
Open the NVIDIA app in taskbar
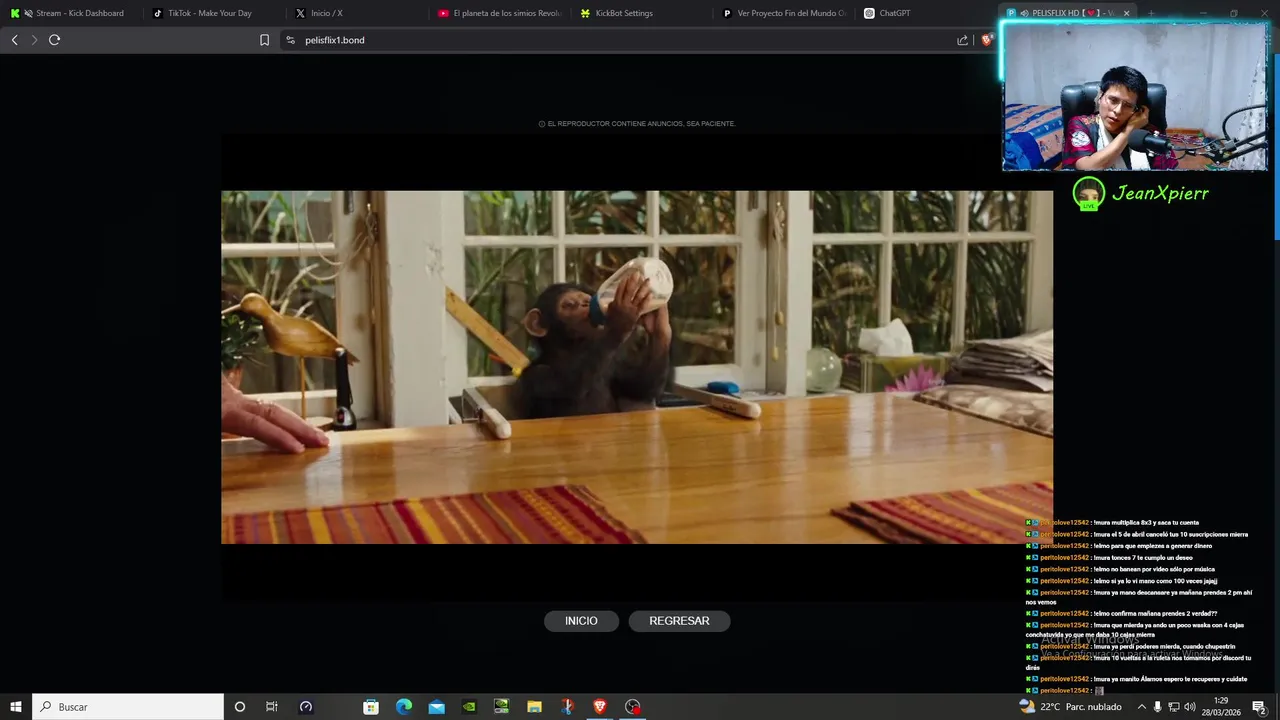click(469, 707)
